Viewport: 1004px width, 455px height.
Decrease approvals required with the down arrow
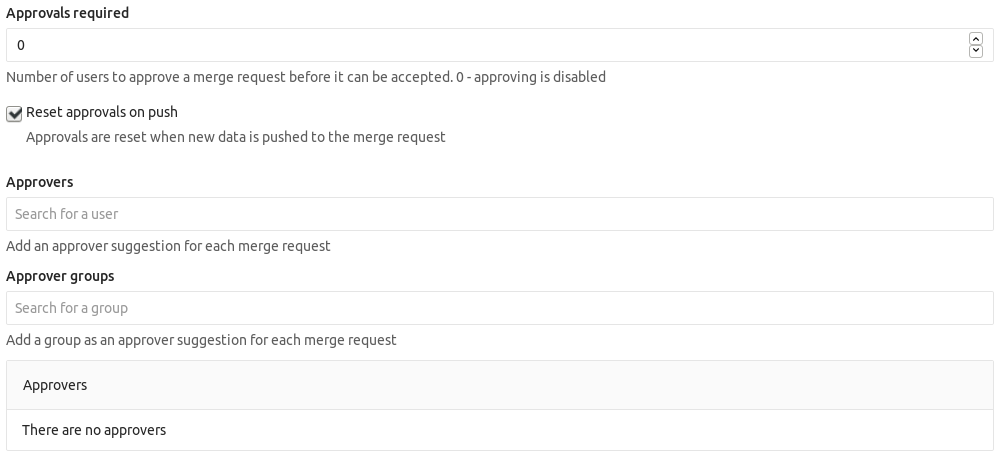point(975,51)
